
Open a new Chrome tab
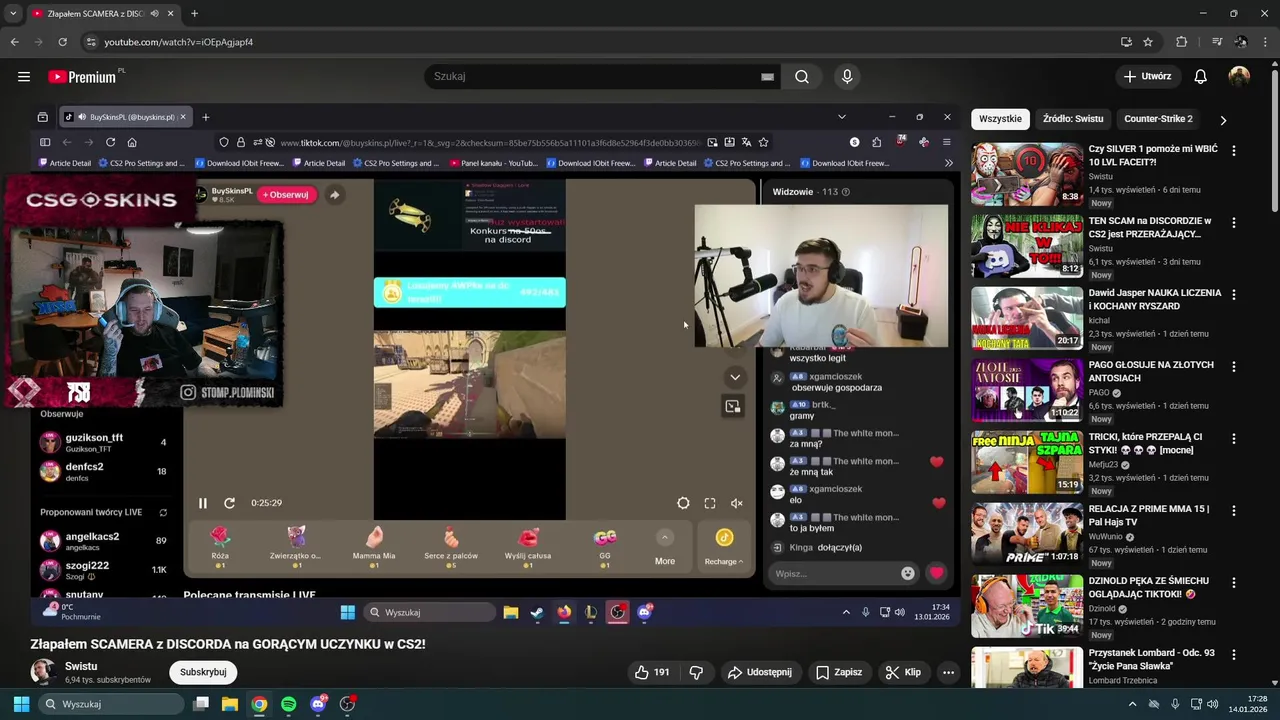(194, 14)
